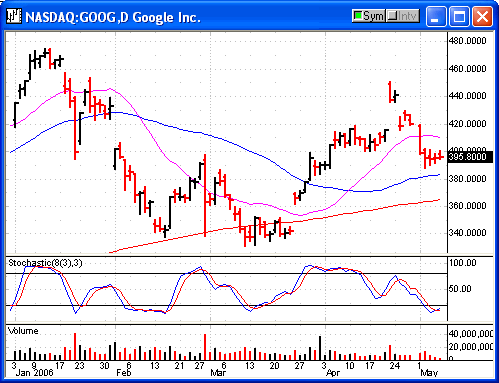Image resolution: width=499 pixels, height=383 pixels.
Task: Click the Mar month label on date axis
Action: click(x=218, y=373)
